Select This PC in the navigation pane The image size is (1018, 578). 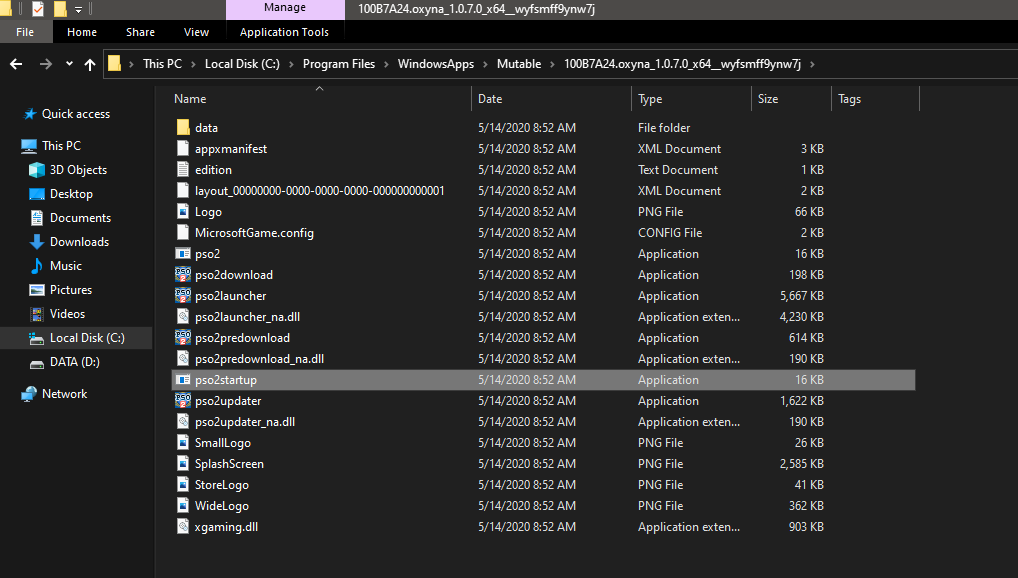coord(62,145)
